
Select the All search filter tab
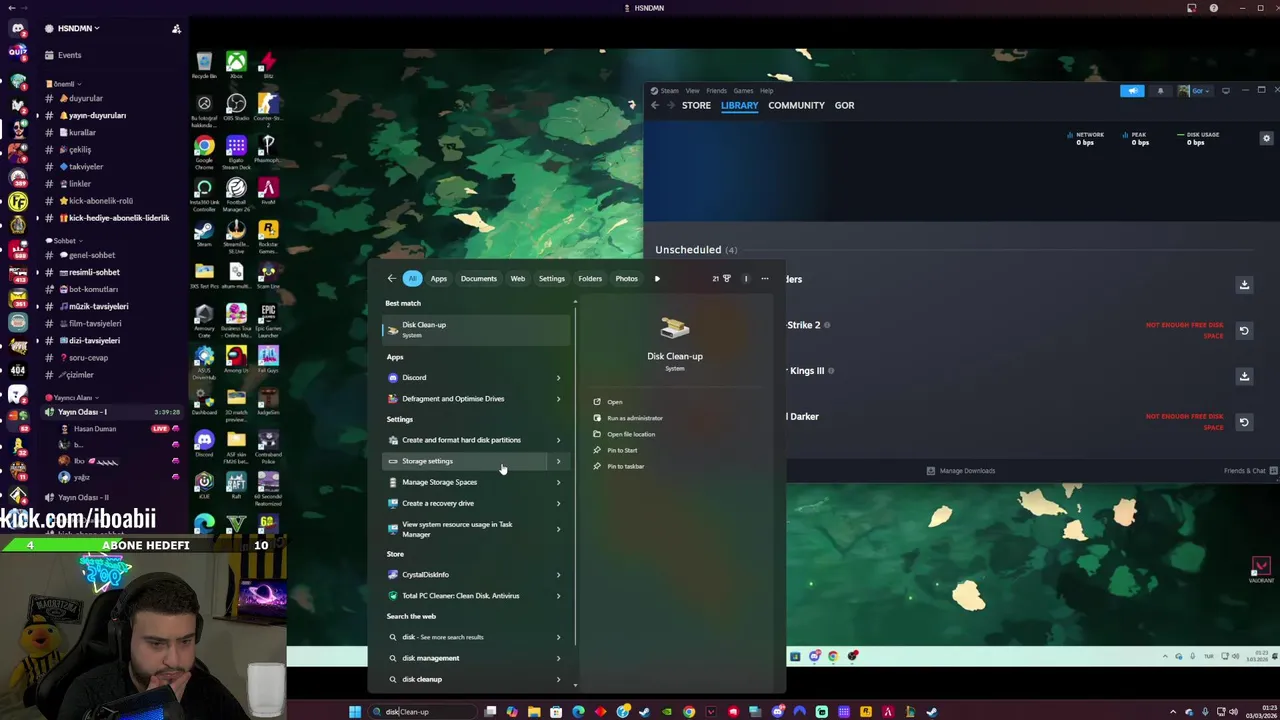click(x=412, y=278)
